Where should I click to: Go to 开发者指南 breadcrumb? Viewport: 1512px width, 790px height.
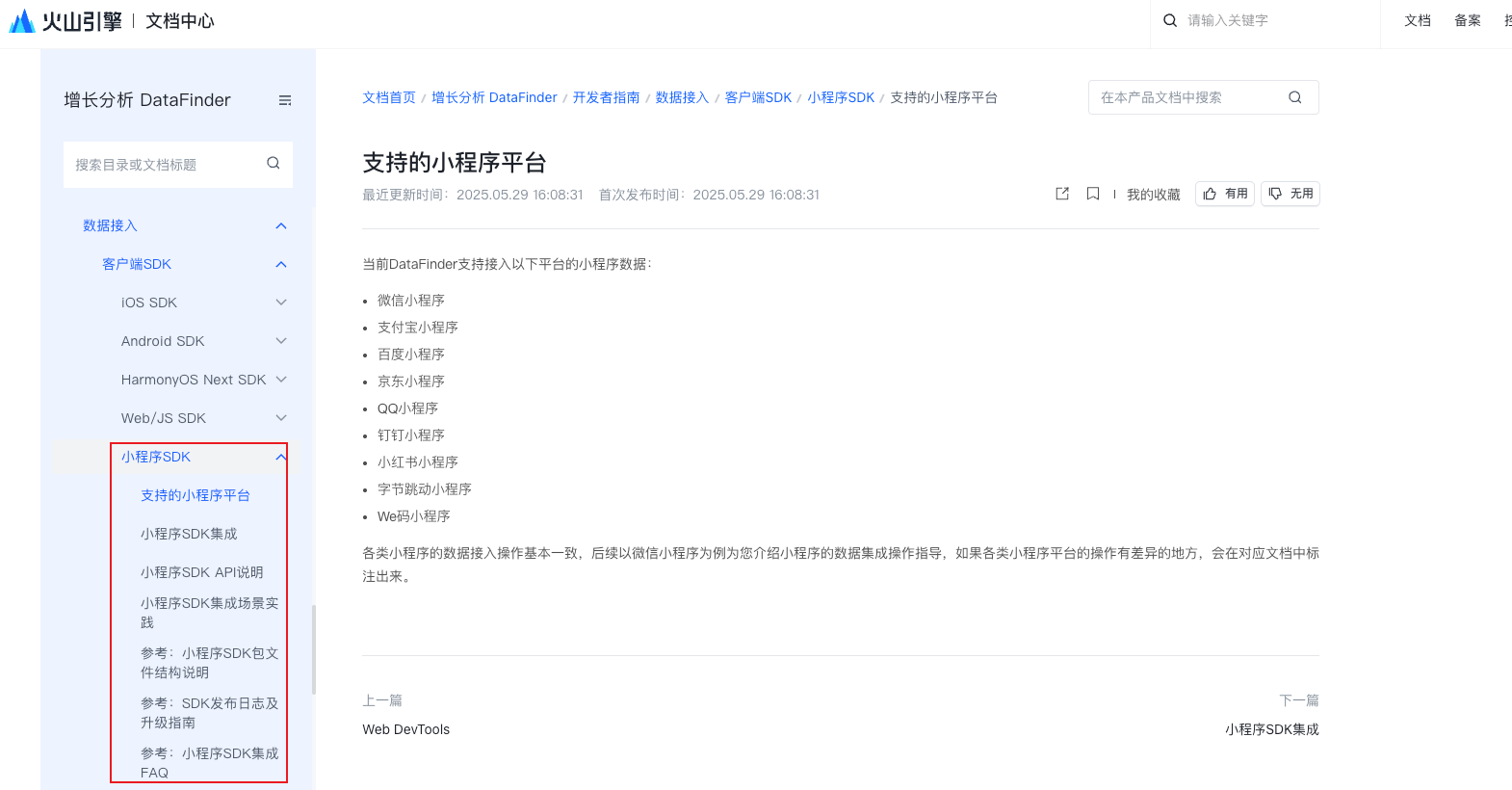[x=607, y=97]
